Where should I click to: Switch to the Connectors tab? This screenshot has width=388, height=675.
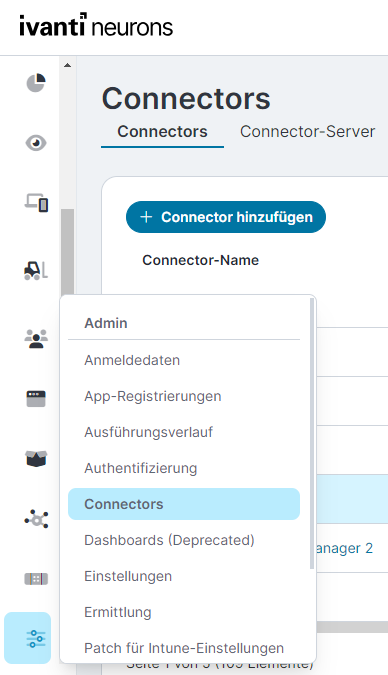tap(162, 132)
